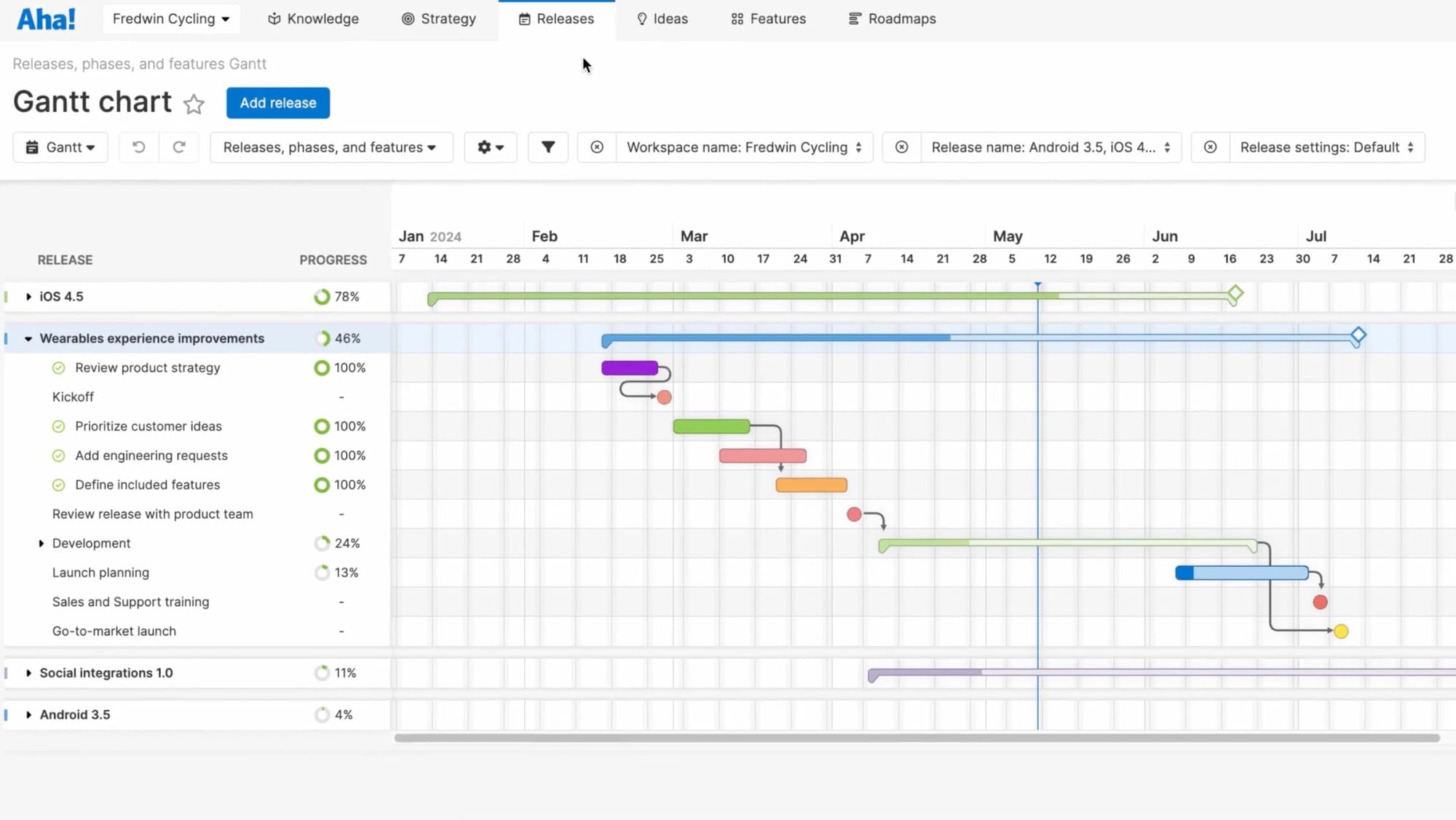1456x820 pixels.
Task: Expand the Development phase row
Action: pyautogui.click(x=41, y=544)
